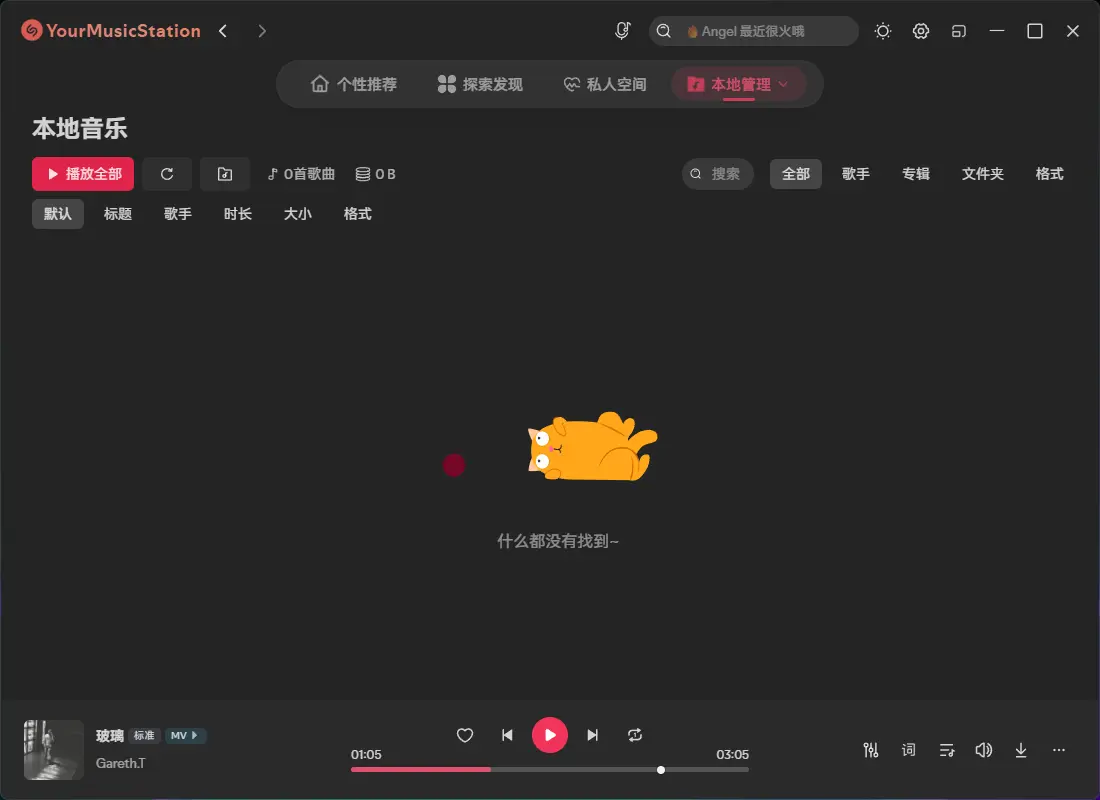
Task: Click the total duration 03:05
Action: (732, 754)
